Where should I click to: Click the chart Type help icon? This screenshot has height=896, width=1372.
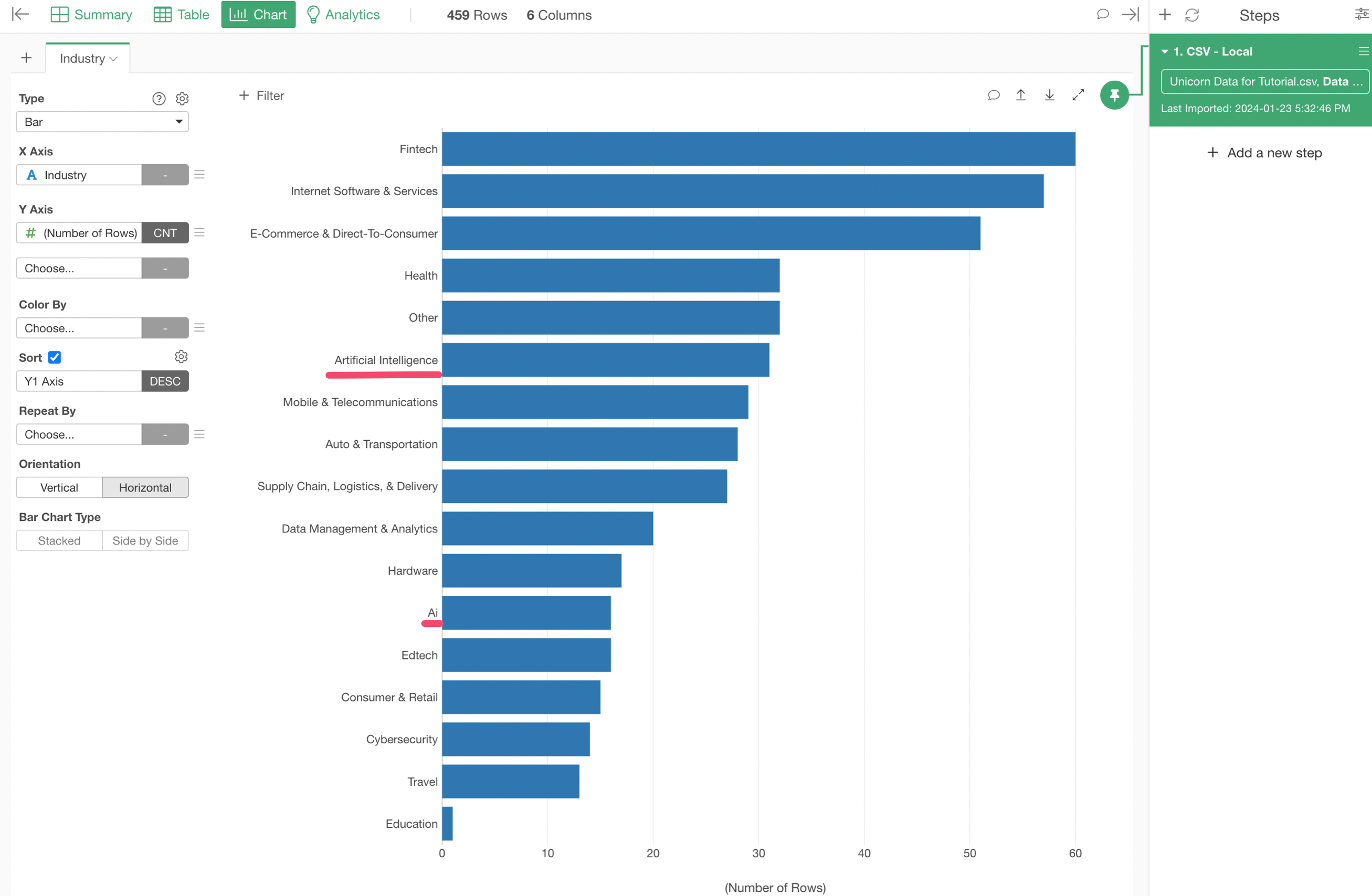[x=159, y=99]
